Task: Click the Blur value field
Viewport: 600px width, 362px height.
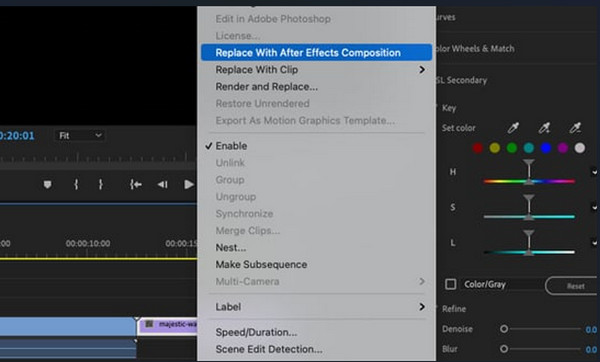Action: point(591,349)
